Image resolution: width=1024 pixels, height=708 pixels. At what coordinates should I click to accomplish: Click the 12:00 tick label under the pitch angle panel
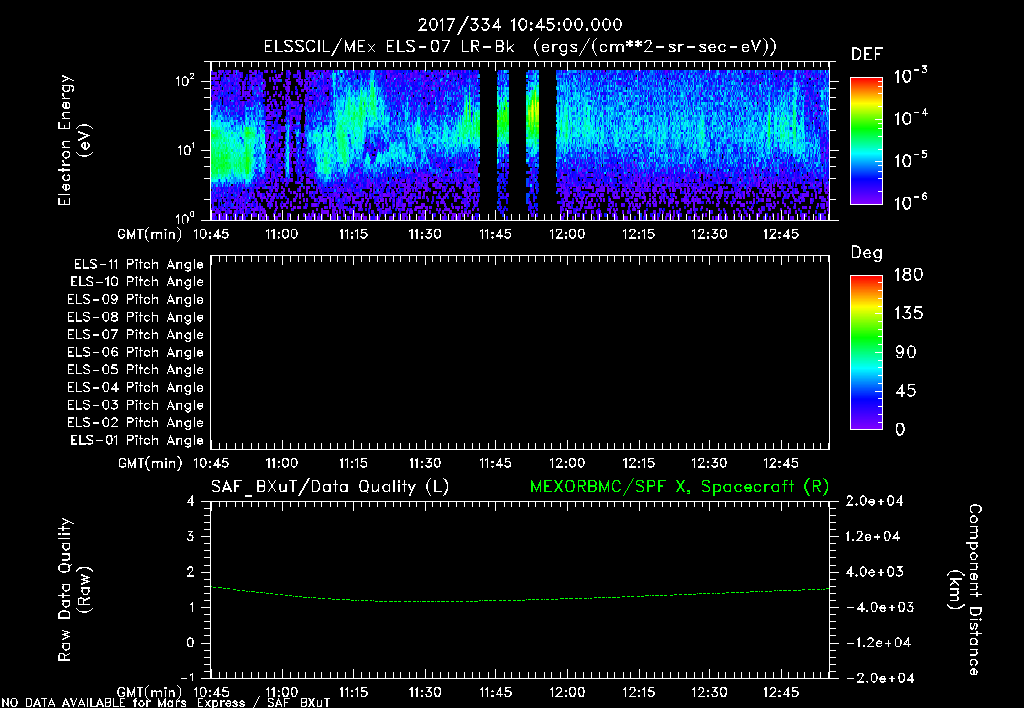567,463
